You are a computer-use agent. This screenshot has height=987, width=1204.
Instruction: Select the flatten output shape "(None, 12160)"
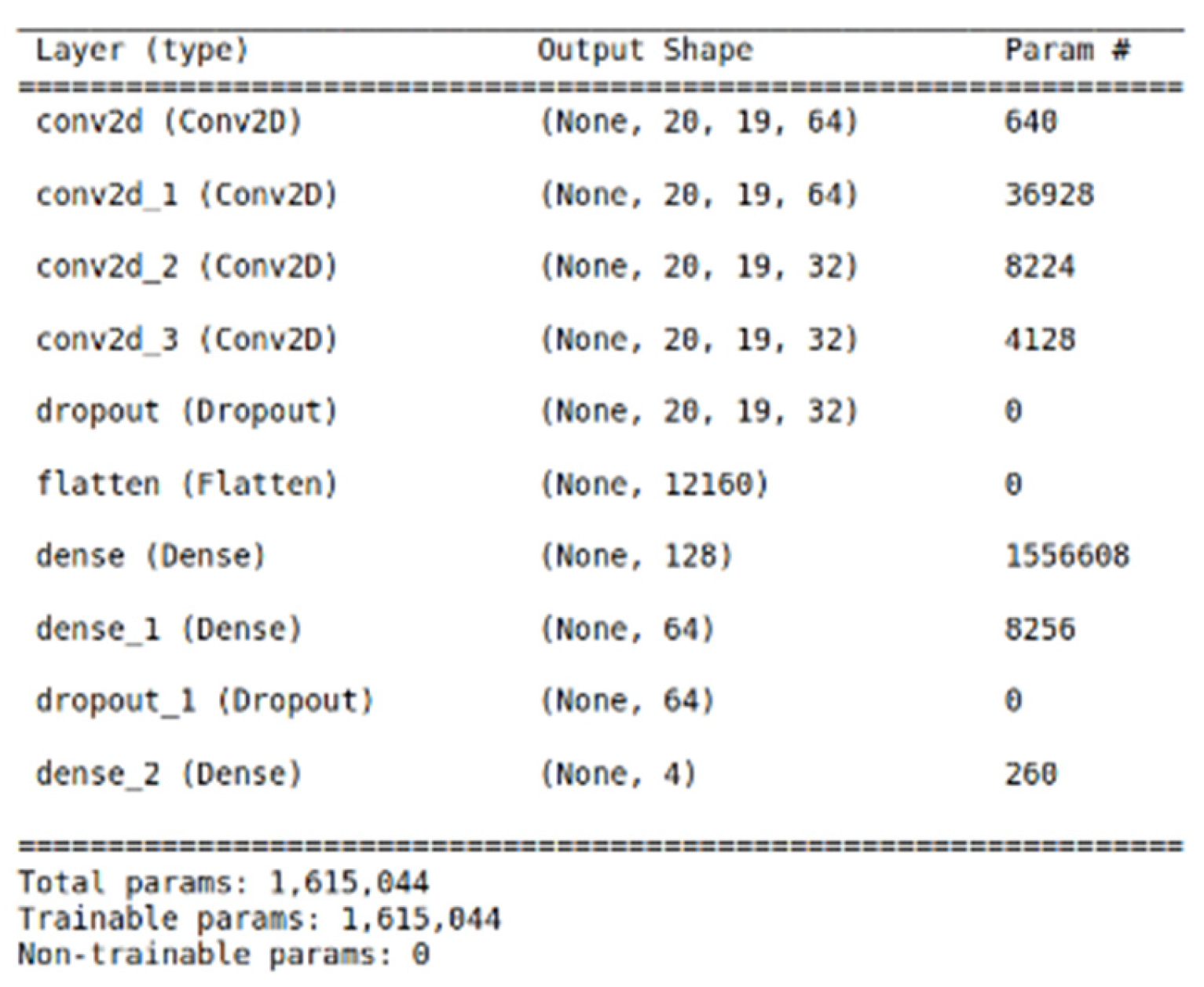[653, 484]
